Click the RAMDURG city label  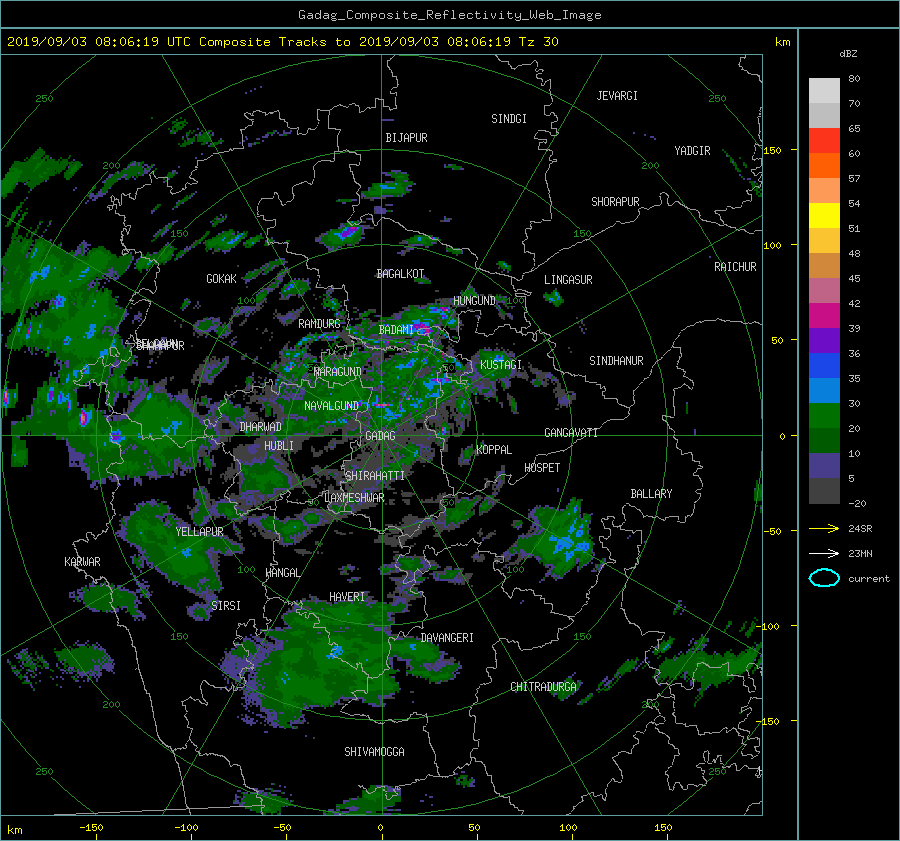coord(319,324)
